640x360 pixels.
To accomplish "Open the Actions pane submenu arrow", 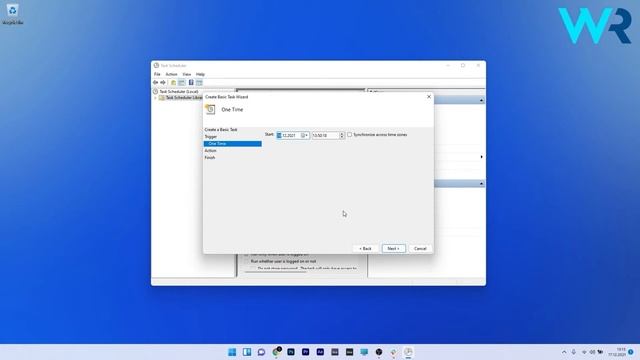I will coord(482,157).
